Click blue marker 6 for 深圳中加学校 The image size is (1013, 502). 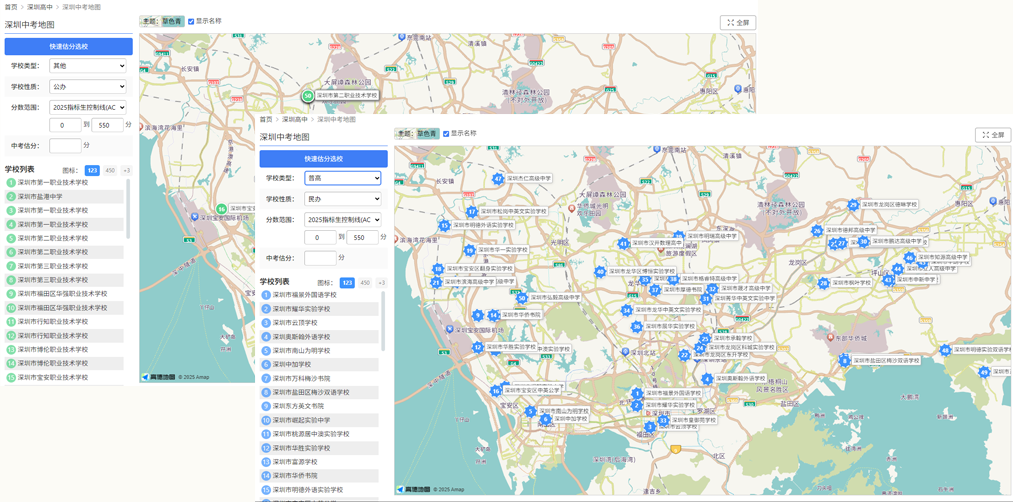[546, 419]
